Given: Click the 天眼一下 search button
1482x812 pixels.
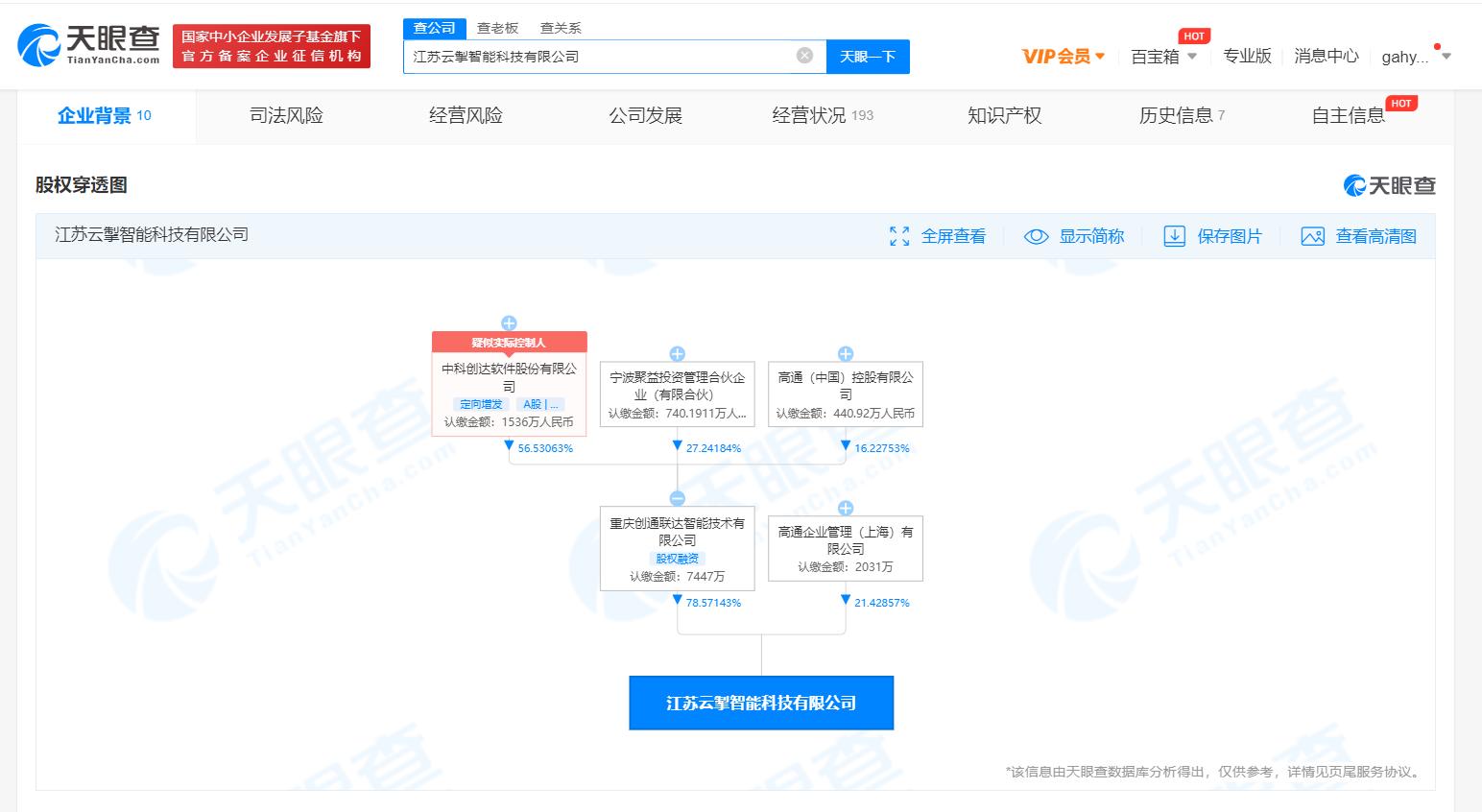Looking at the screenshot, I should [868, 57].
